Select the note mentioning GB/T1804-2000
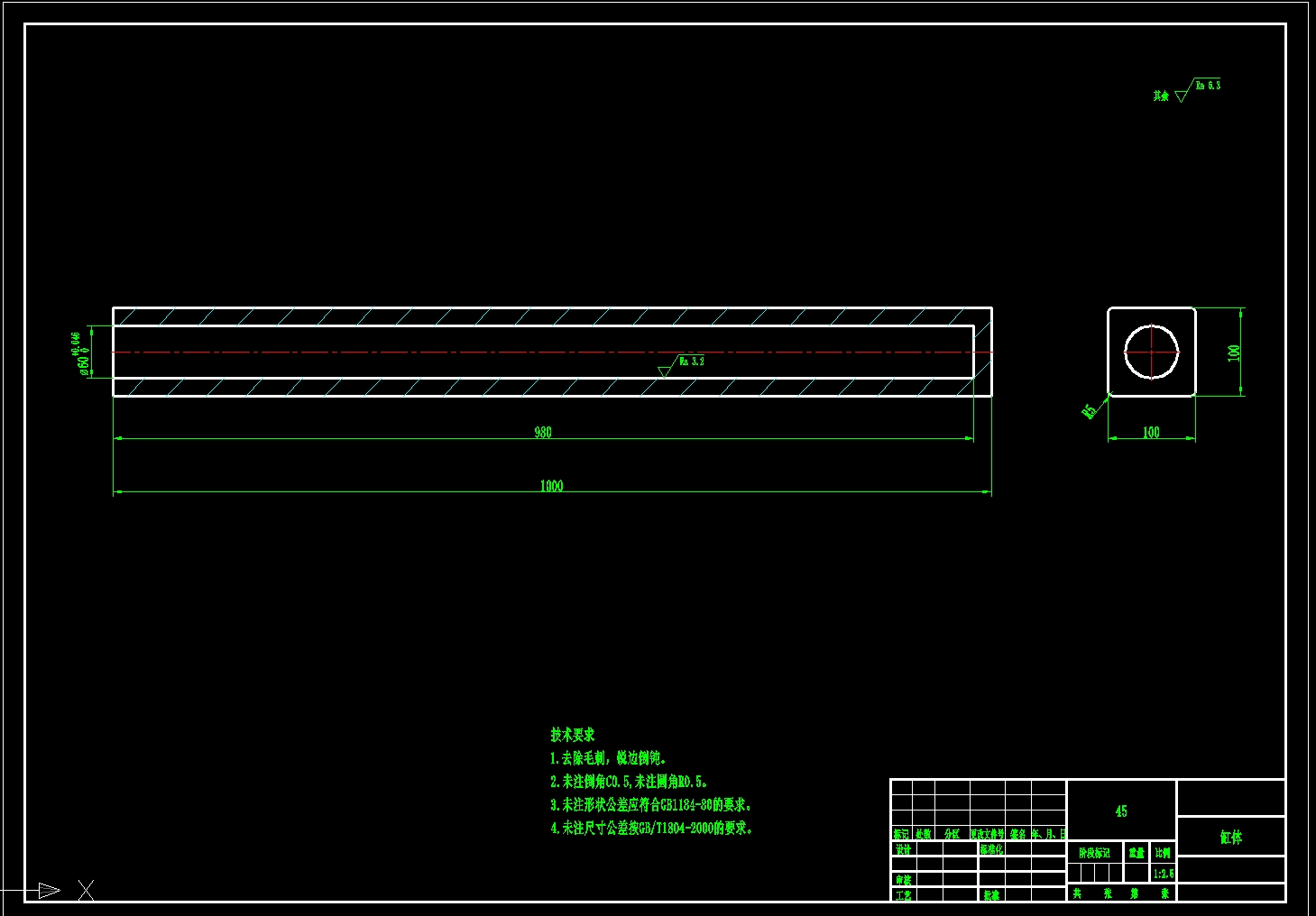 coord(651,828)
